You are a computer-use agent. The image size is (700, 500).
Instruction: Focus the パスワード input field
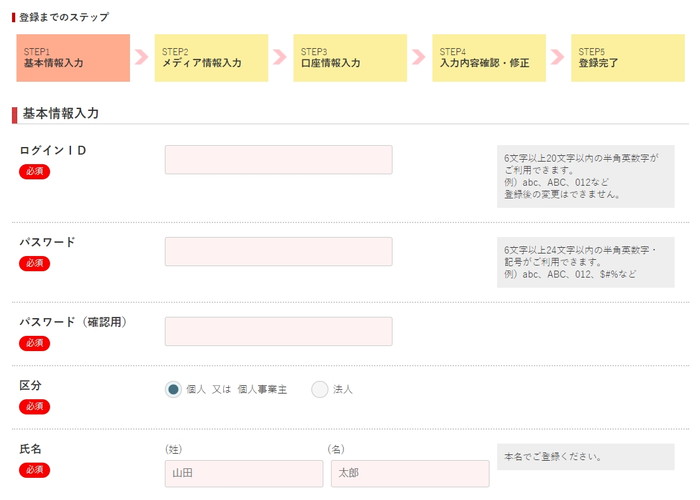point(279,251)
